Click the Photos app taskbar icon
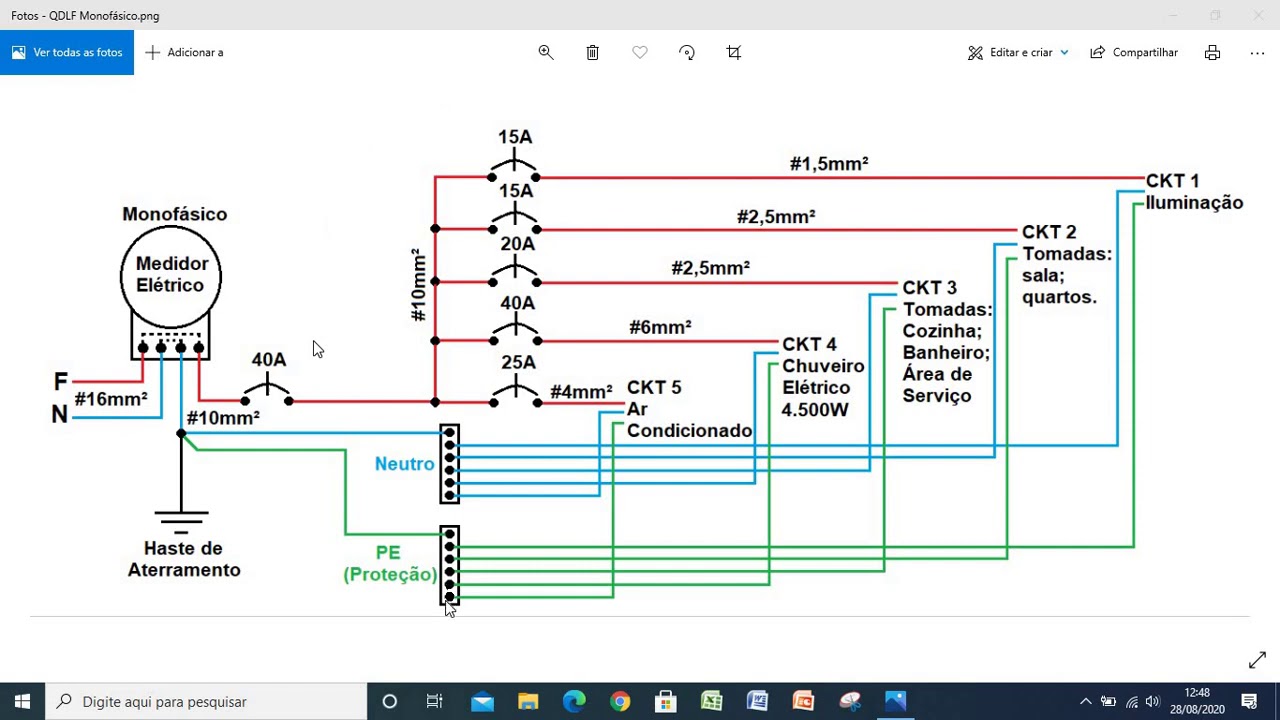The width and height of the screenshot is (1280, 720). (x=895, y=701)
